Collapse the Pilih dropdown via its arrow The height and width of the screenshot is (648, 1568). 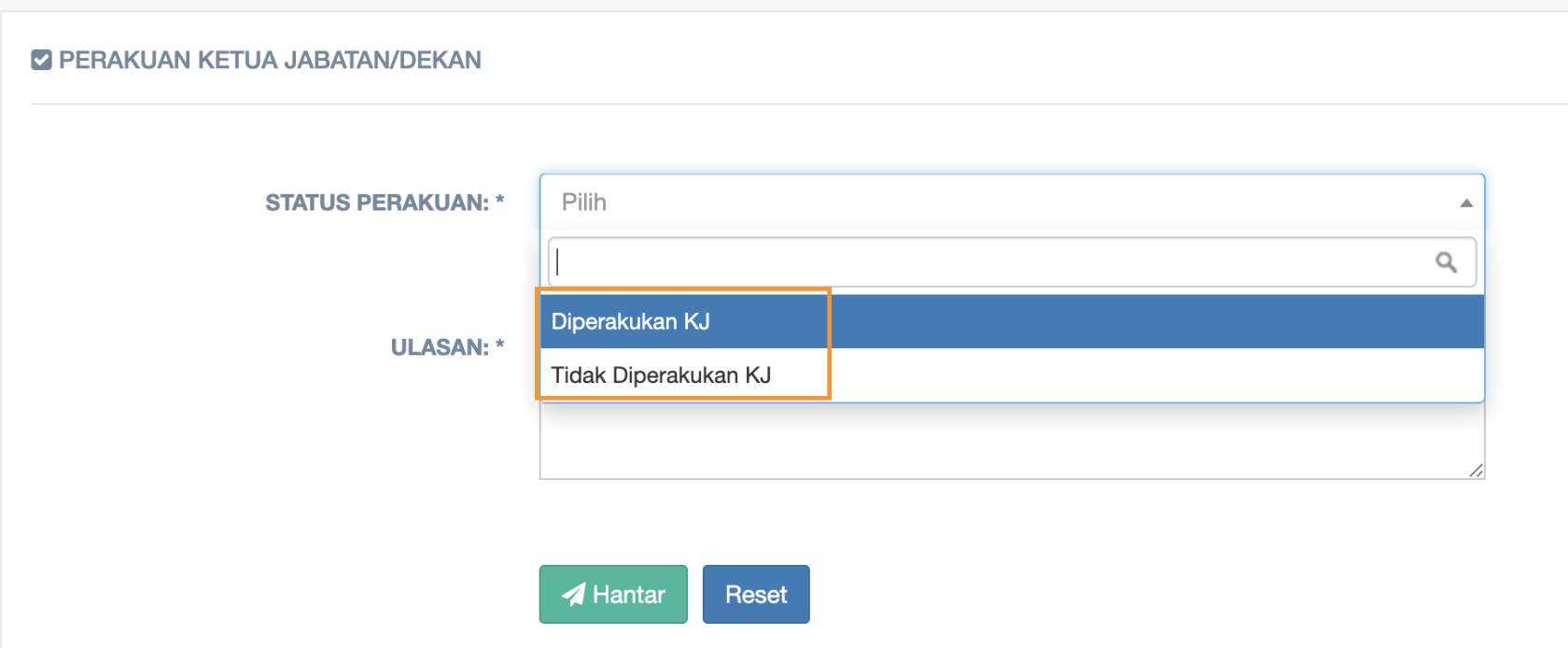(1466, 203)
